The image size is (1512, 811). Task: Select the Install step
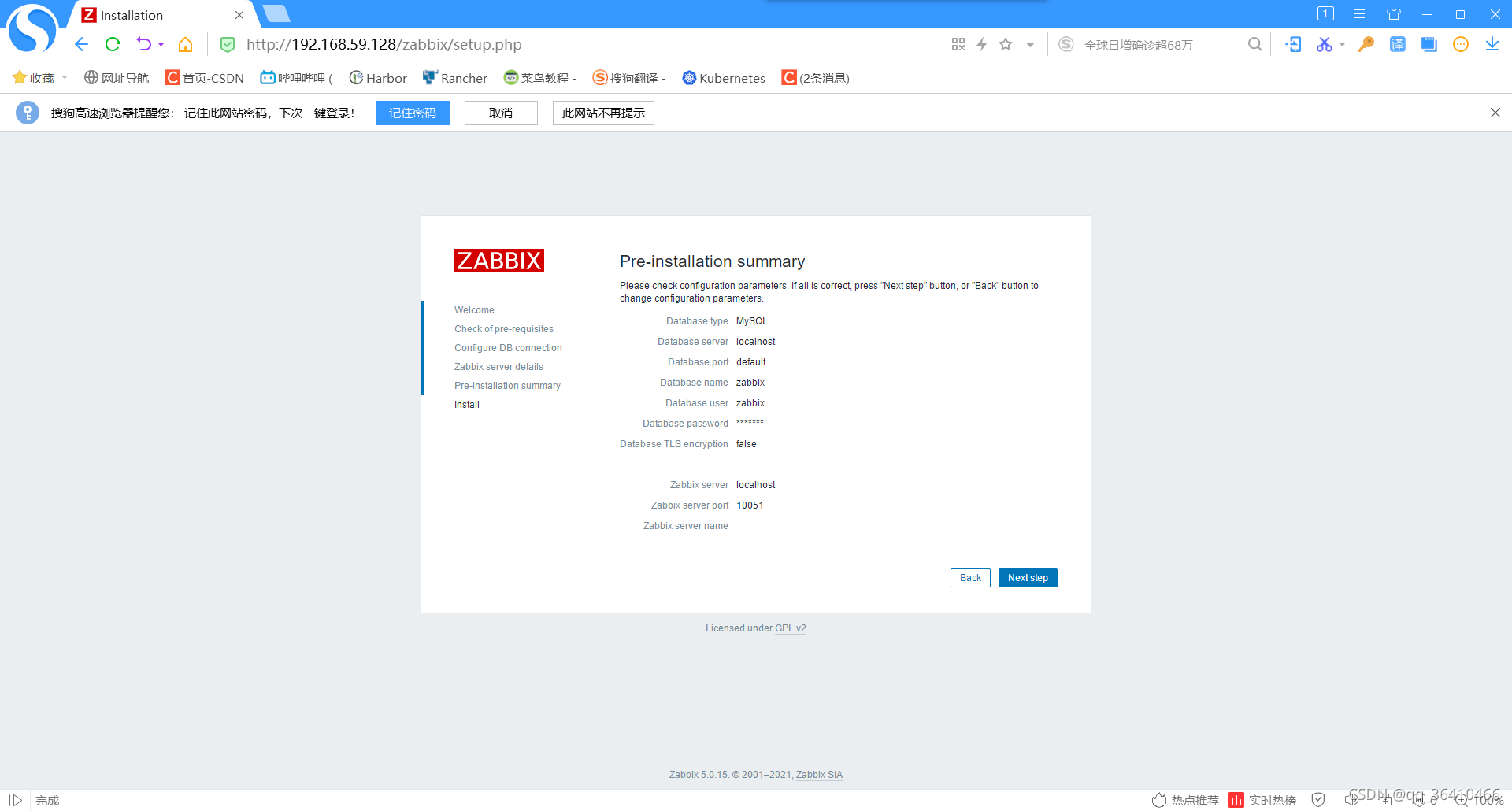(x=467, y=405)
